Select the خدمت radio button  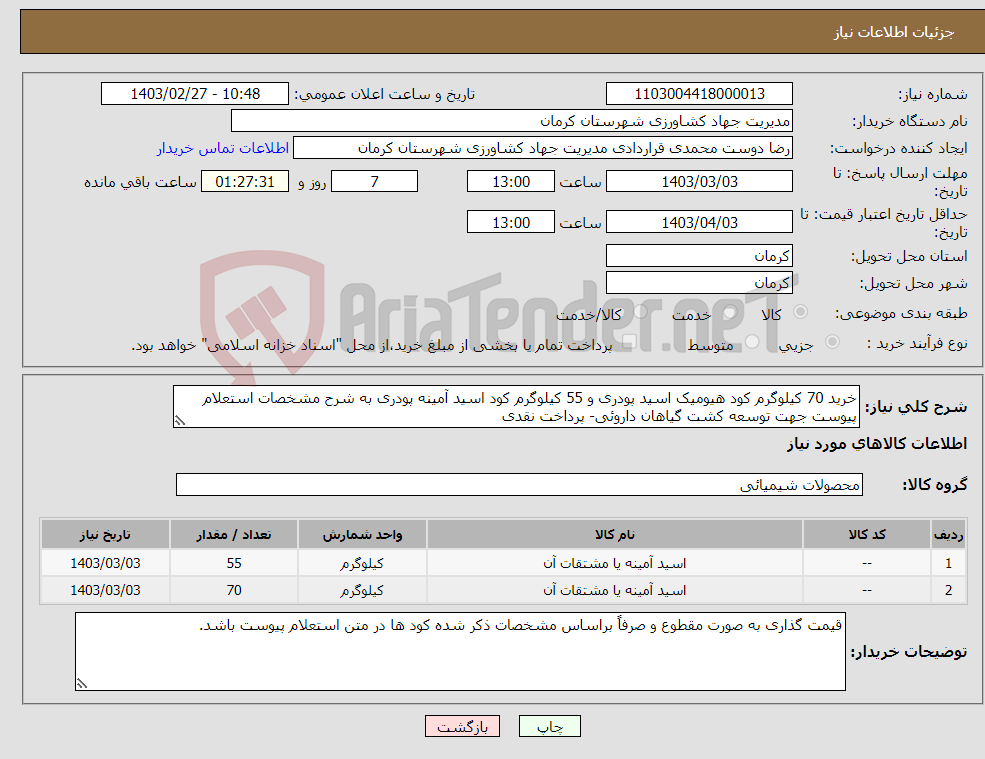point(729,312)
